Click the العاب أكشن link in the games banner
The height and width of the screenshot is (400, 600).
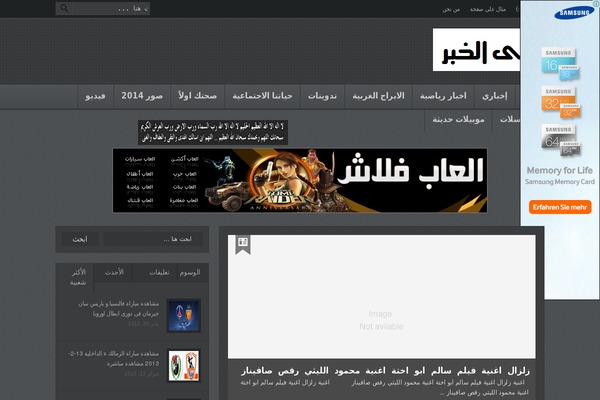(184, 159)
